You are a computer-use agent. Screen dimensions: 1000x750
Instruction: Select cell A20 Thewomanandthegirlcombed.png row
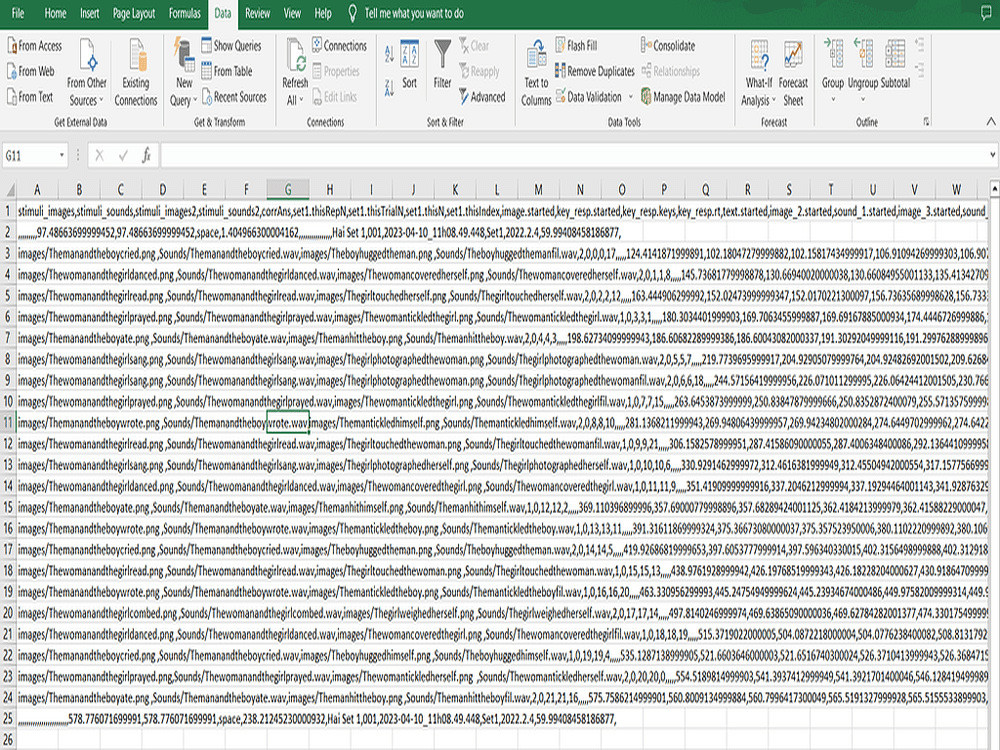37,613
